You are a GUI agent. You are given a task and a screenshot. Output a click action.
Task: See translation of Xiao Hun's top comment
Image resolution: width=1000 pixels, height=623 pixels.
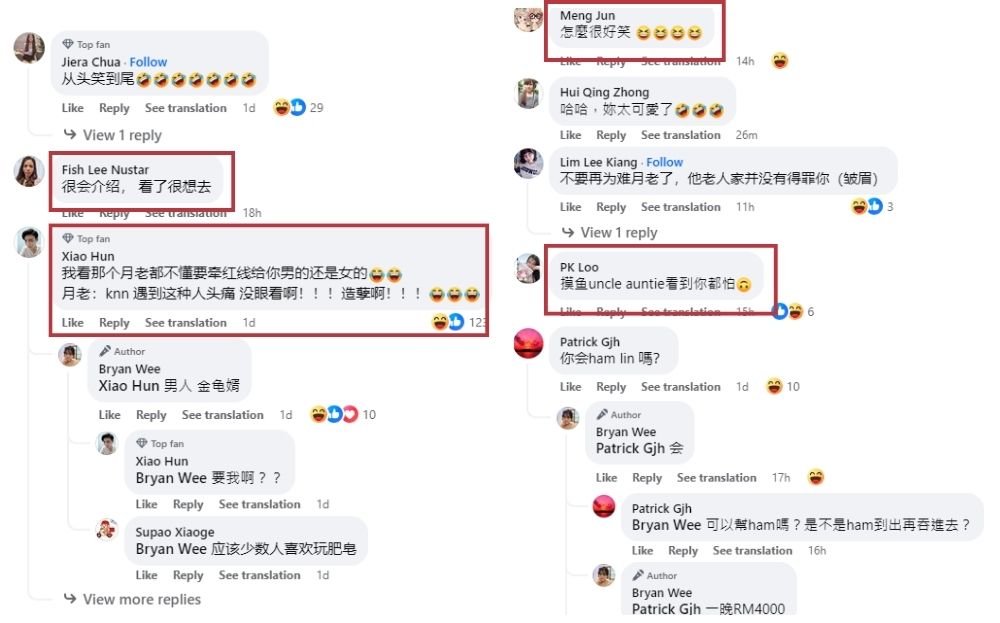[186, 323]
